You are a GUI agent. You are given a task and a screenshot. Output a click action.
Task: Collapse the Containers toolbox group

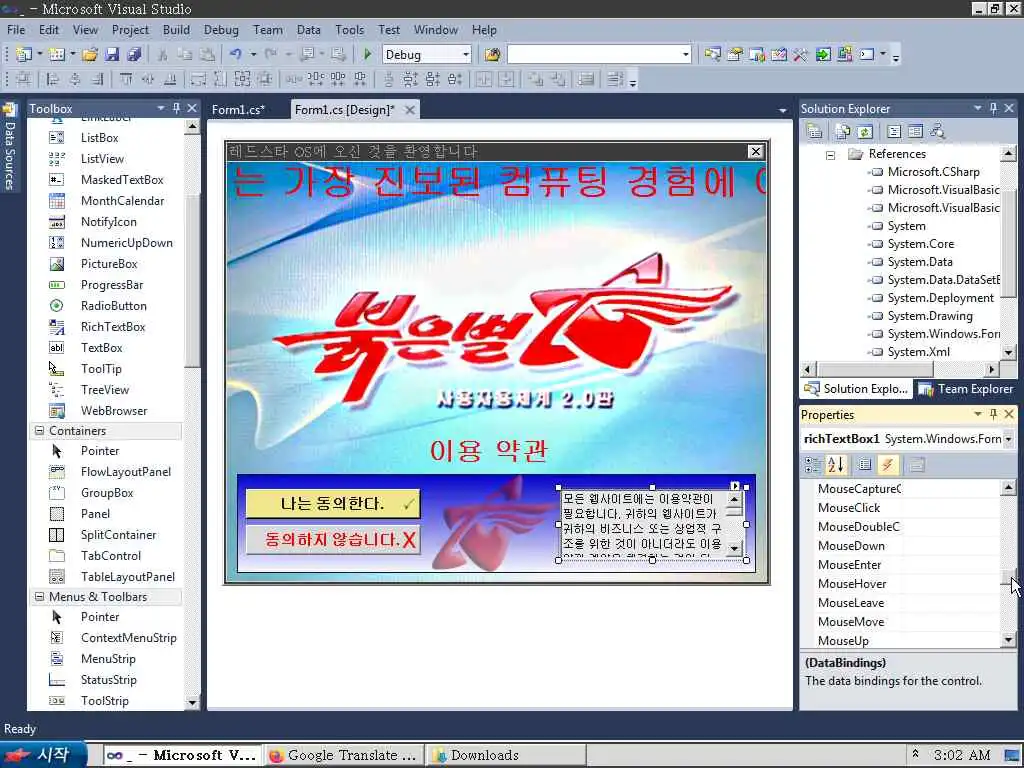coord(39,431)
